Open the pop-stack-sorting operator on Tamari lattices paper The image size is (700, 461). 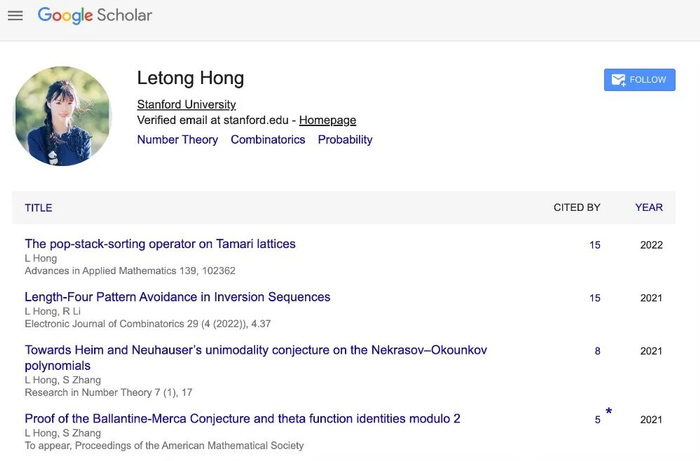(160, 244)
